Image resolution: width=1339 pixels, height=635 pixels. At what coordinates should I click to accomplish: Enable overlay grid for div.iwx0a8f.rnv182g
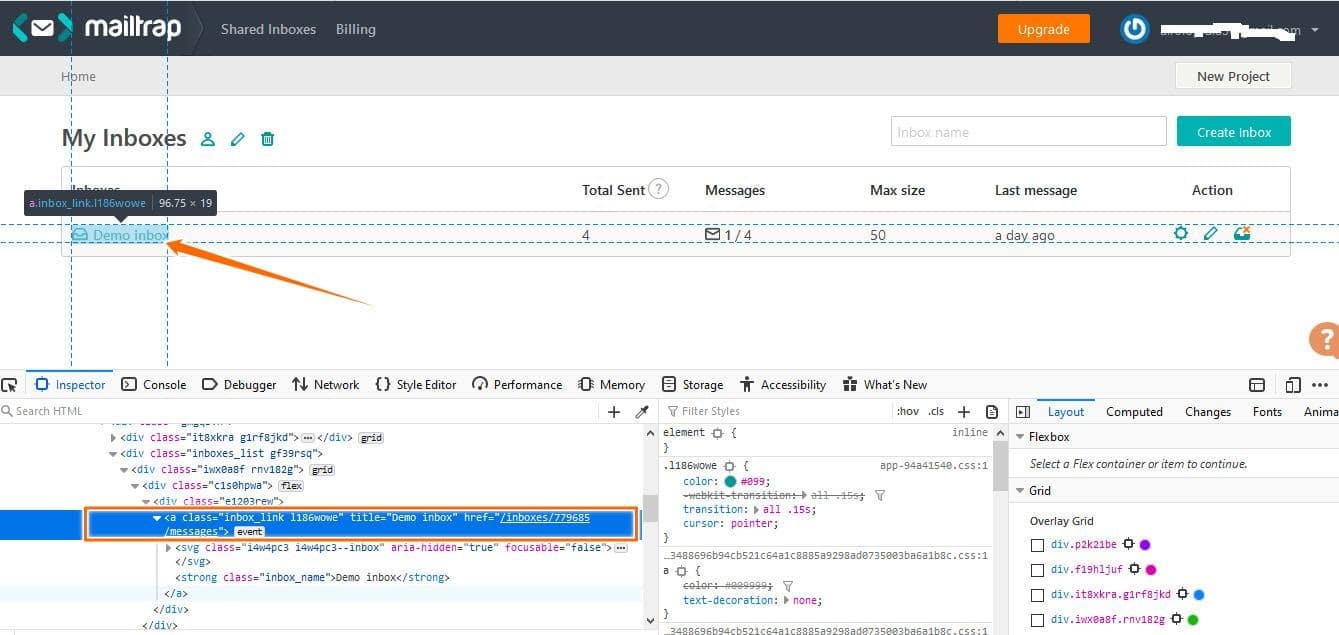click(x=1037, y=620)
